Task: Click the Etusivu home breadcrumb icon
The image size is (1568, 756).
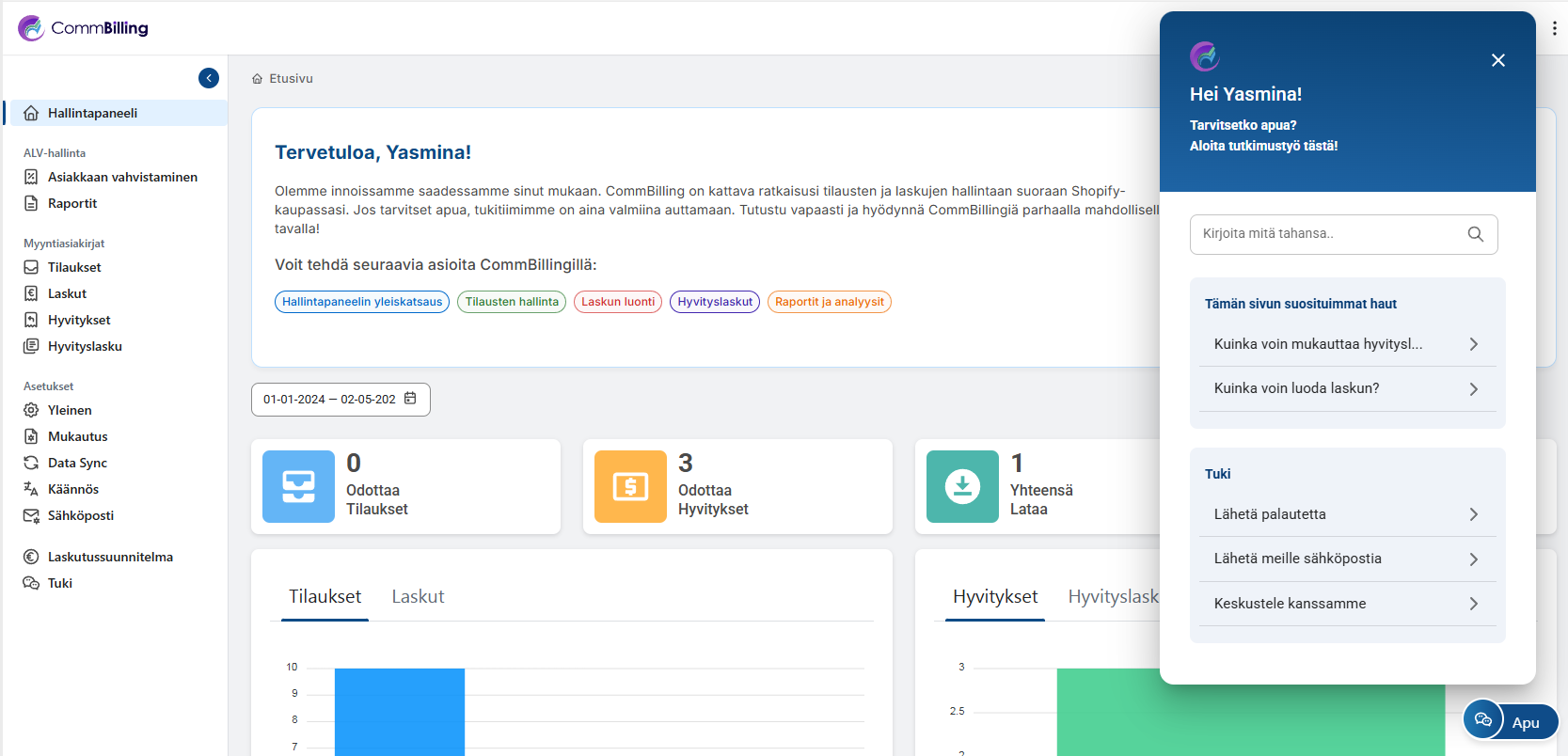Action: coord(258,79)
